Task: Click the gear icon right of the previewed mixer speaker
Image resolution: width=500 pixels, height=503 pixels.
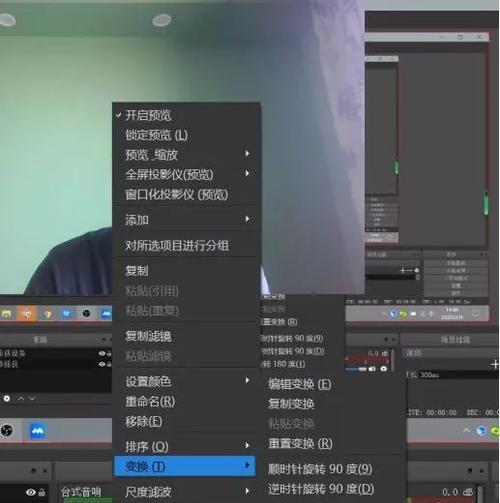Action: tap(384, 368)
